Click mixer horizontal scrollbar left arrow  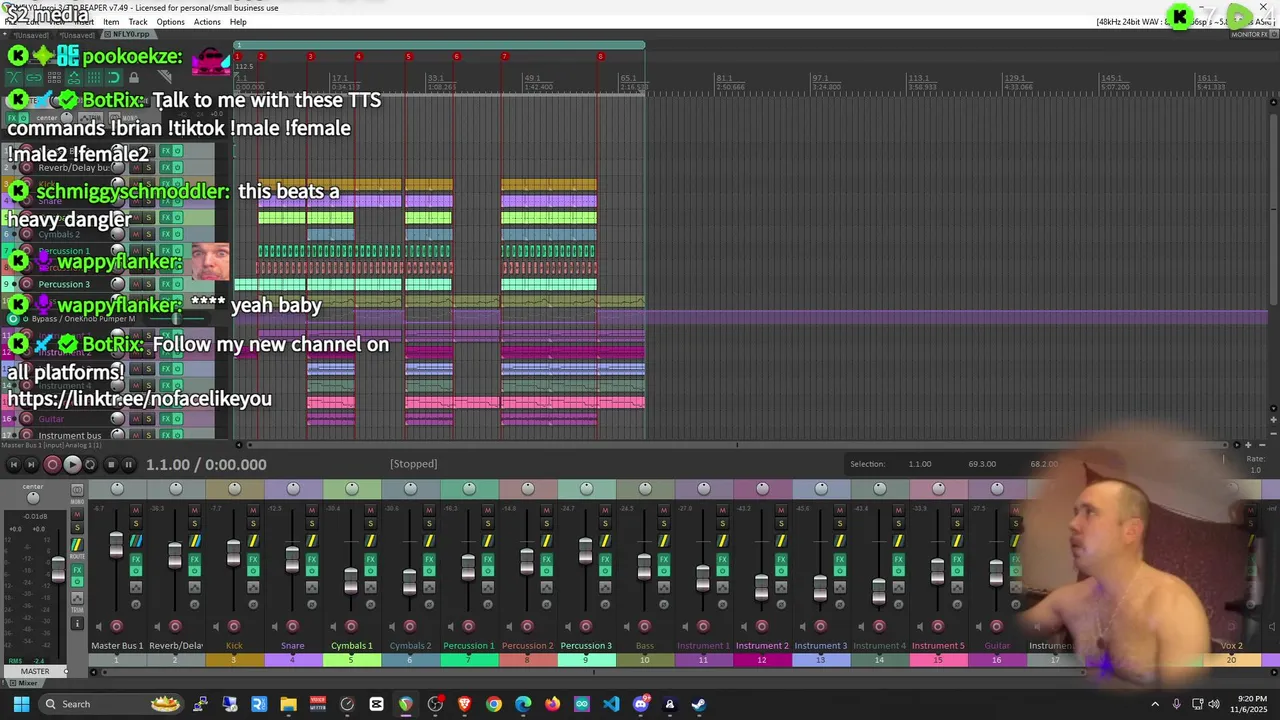click(x=94, y=672)
